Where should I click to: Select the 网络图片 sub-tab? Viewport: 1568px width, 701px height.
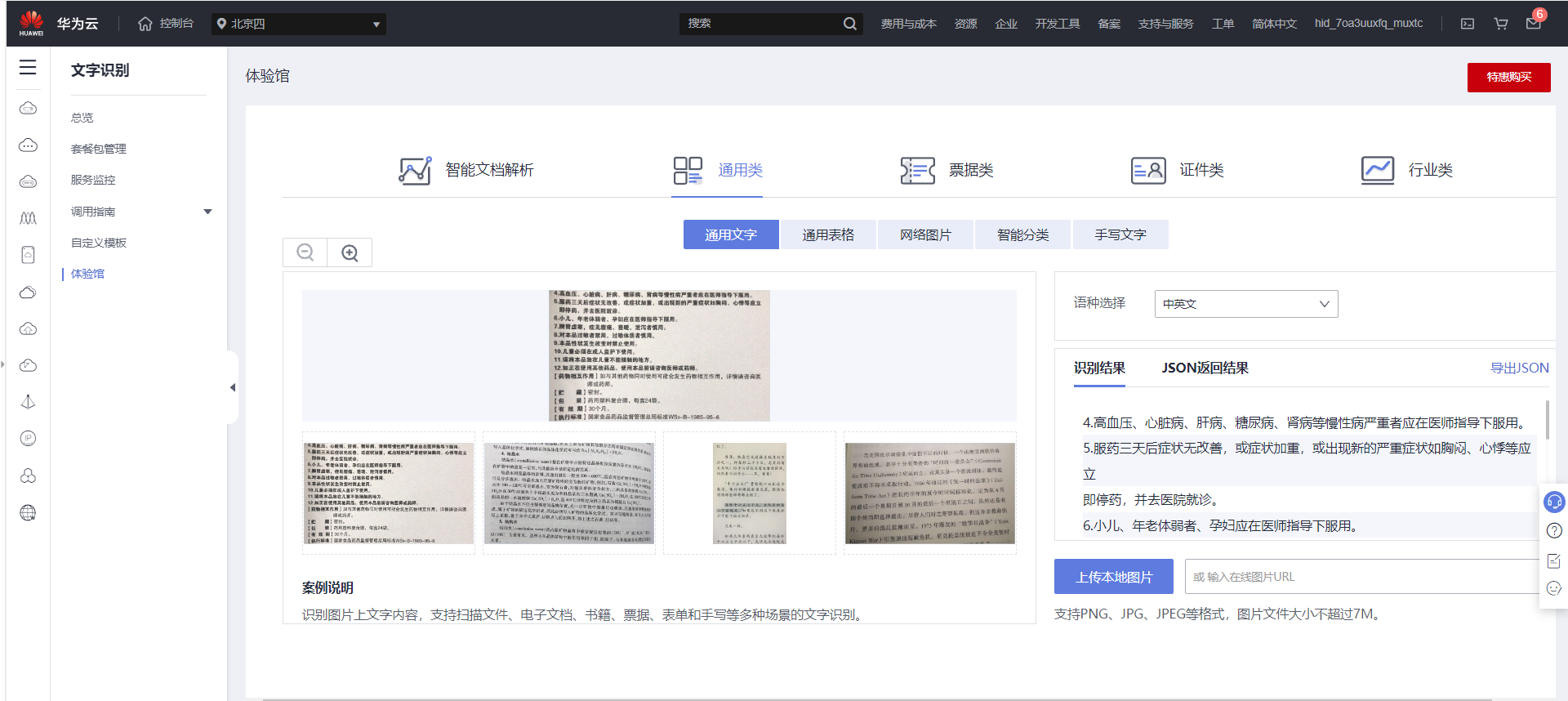point(925,234)
